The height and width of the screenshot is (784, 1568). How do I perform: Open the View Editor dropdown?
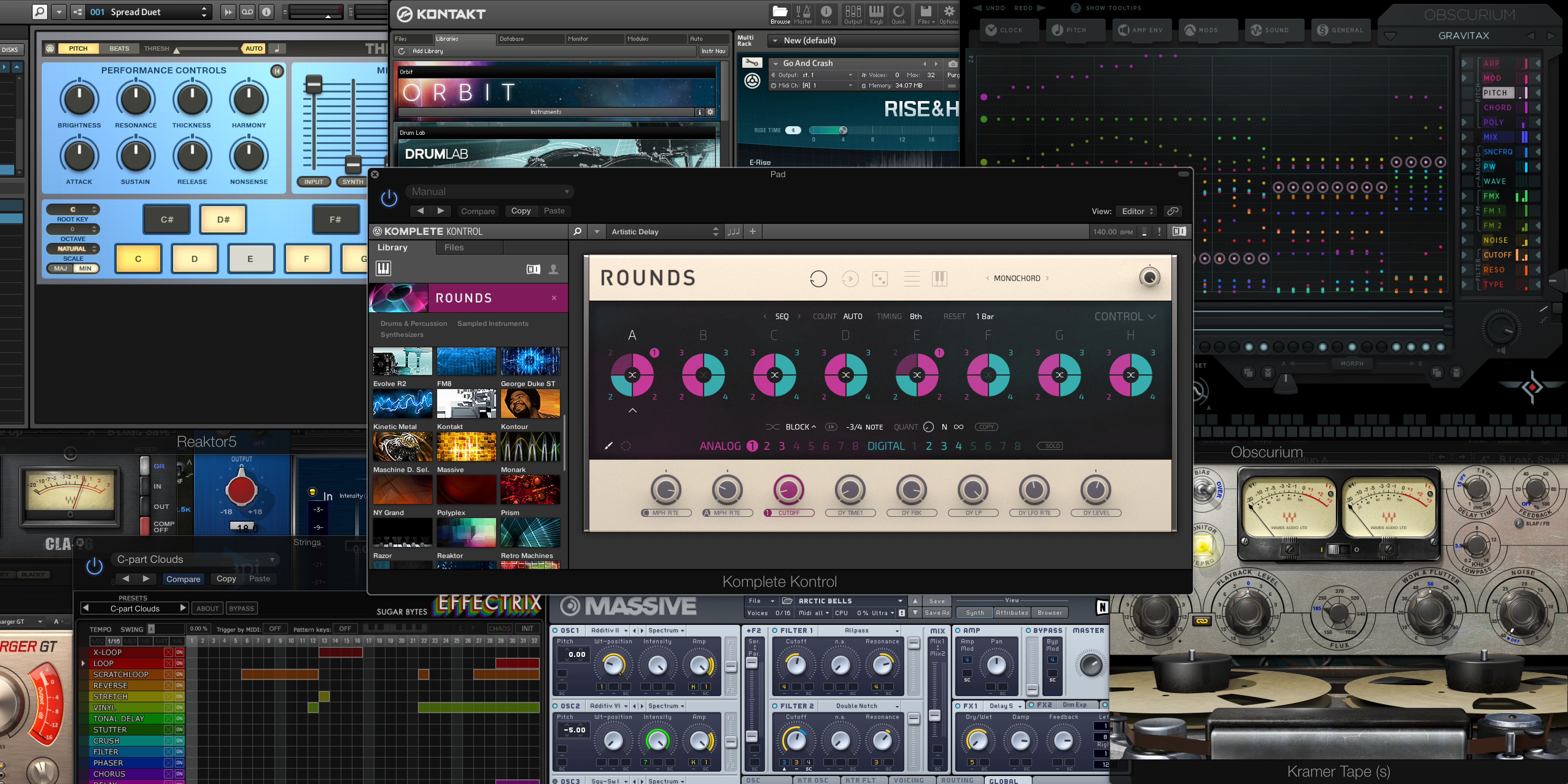[1136, 211]
